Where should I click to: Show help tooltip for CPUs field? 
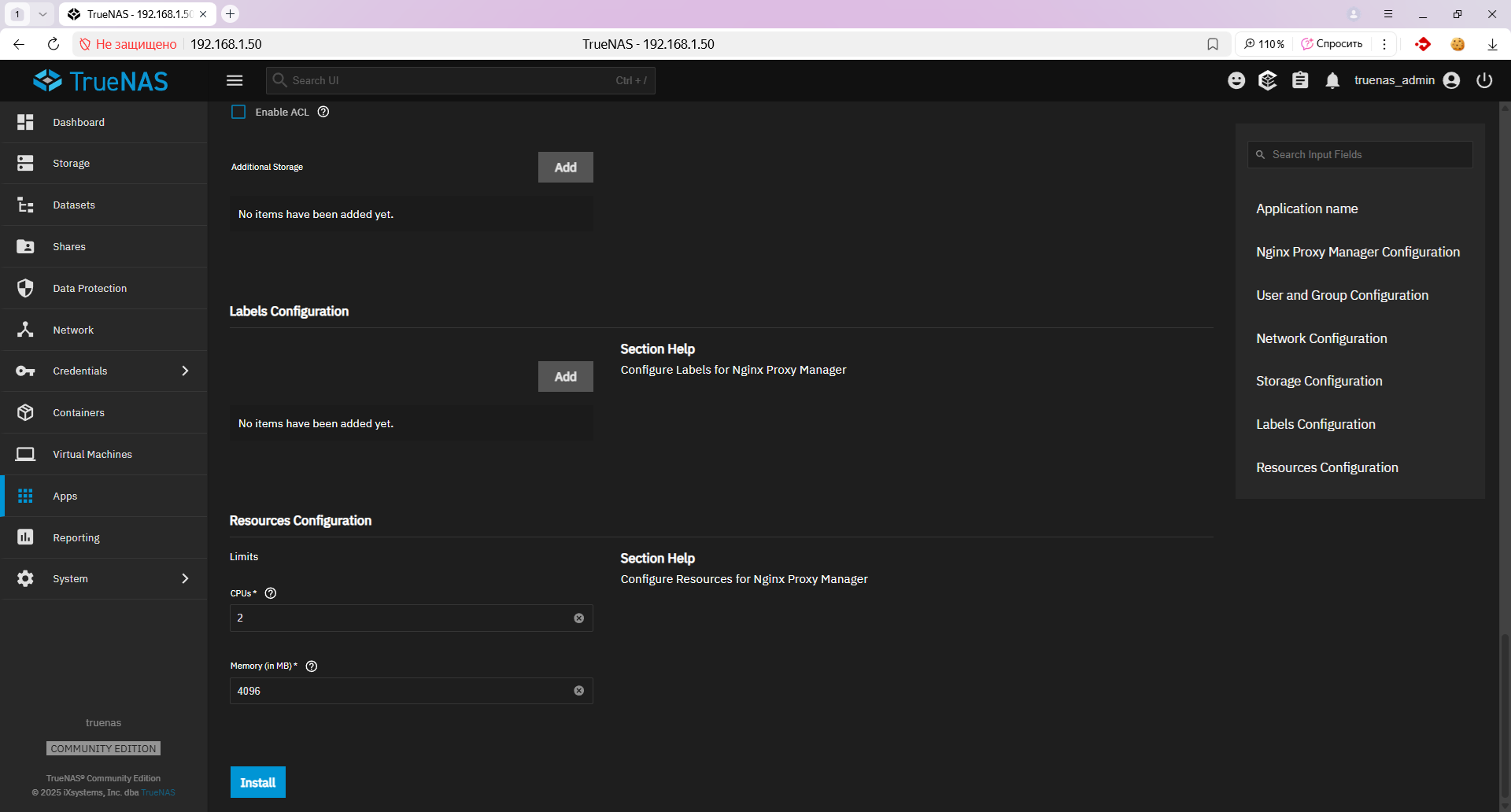(x=271, y=593)
